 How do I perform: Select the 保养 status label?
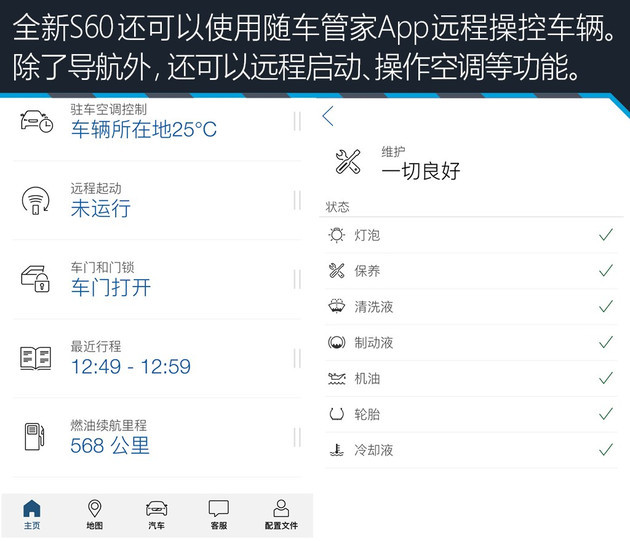pos(367,271)
